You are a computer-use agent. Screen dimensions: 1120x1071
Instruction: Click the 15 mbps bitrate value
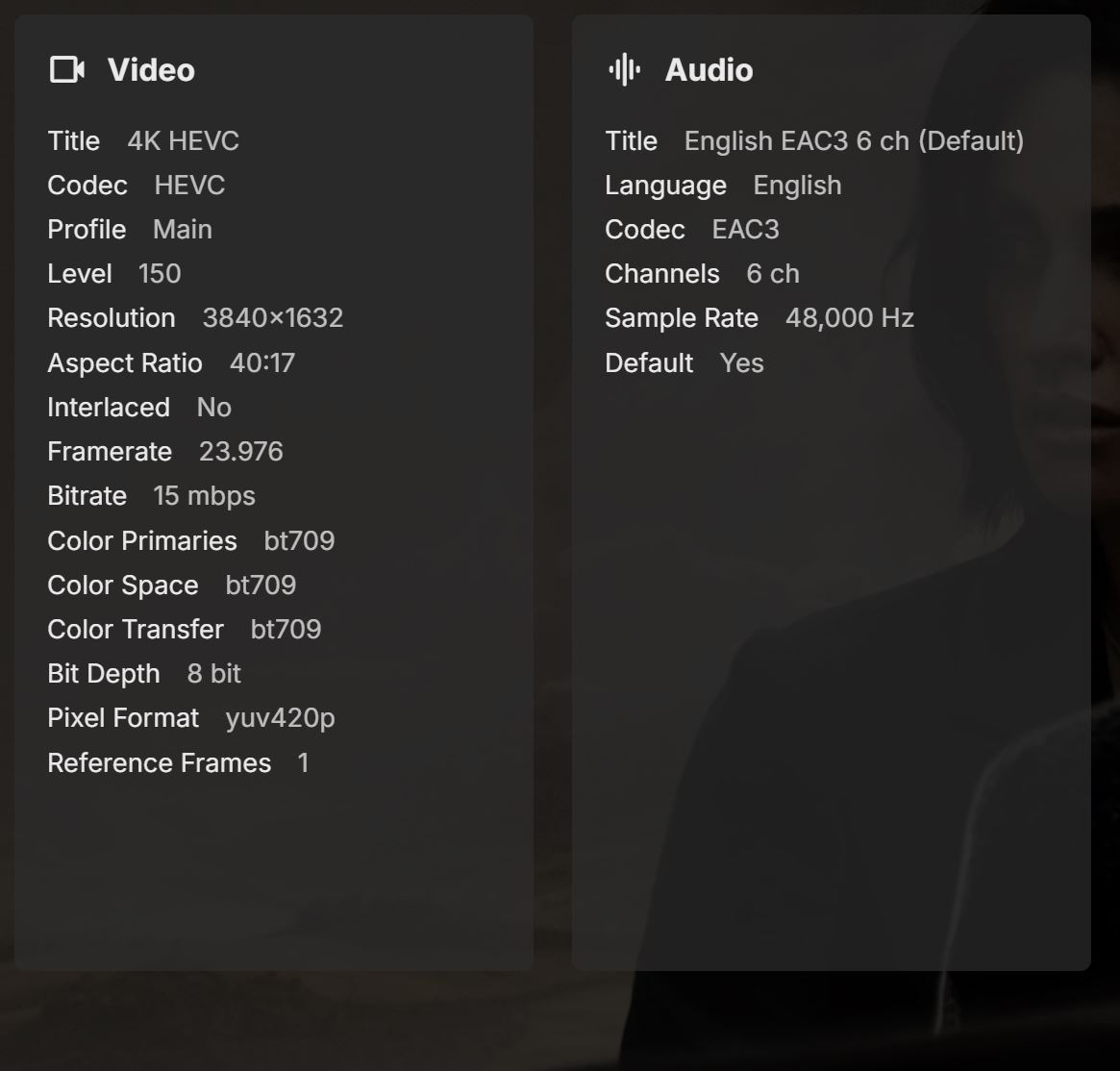coord(205,496)
